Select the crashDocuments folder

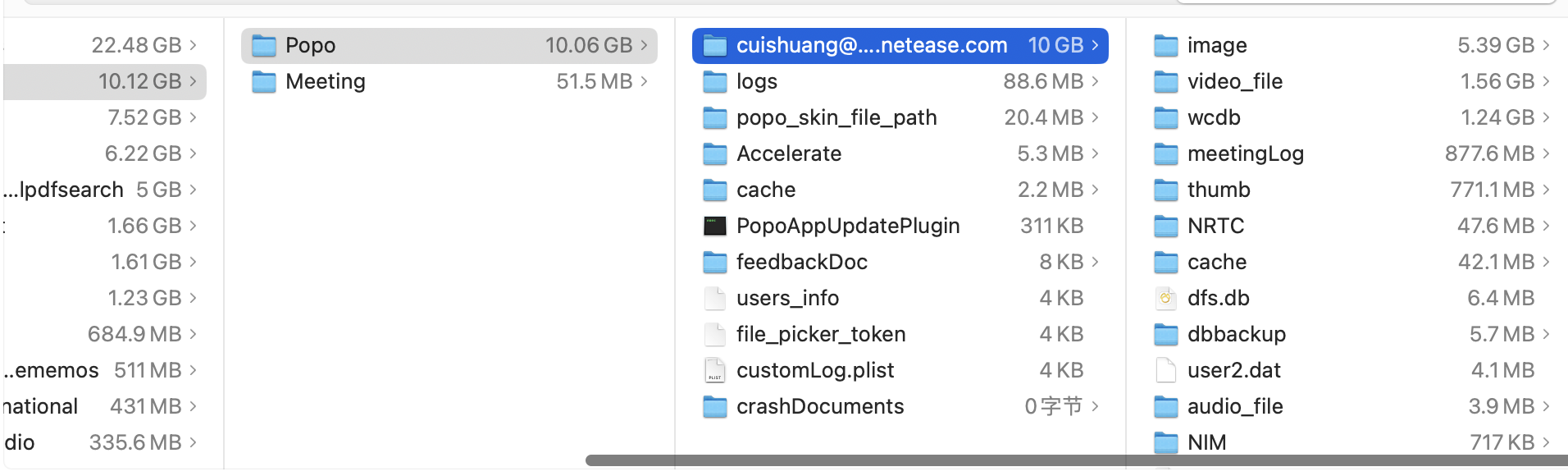[x=819, y=406]
